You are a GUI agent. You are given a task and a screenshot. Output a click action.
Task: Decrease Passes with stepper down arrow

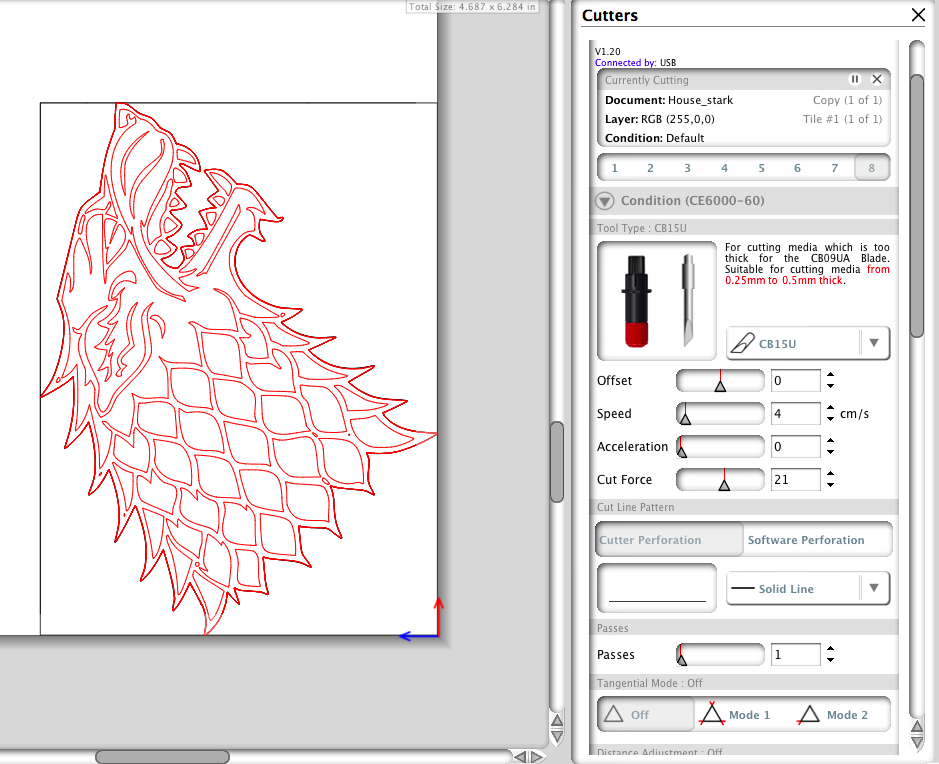(x=831, y=660)
